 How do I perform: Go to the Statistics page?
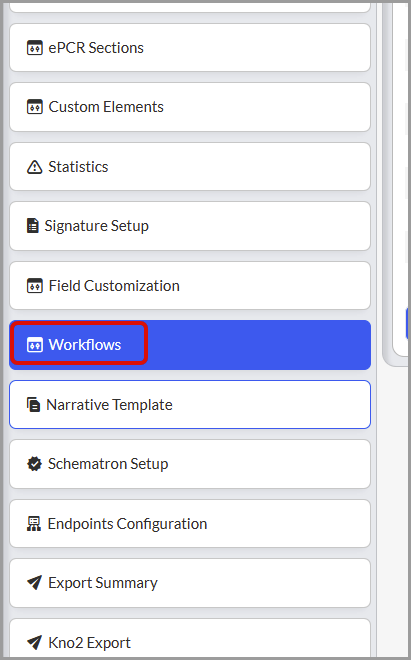pyautogui.click(x=190, y=167)
